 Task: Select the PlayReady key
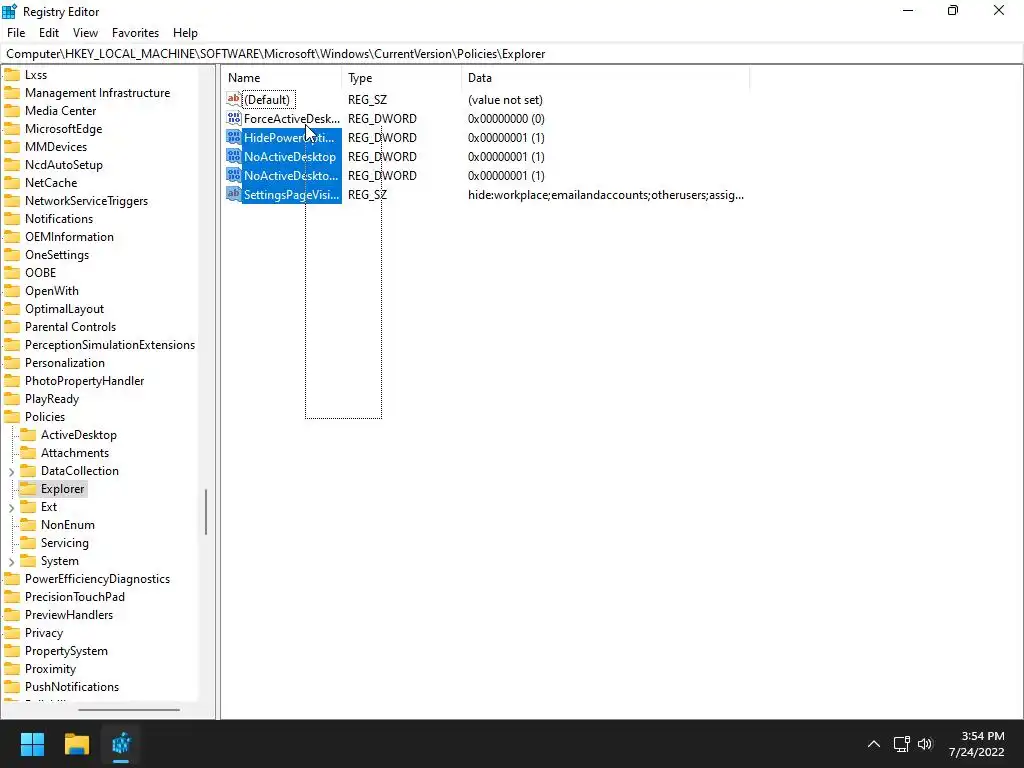(x=52, y=399)
